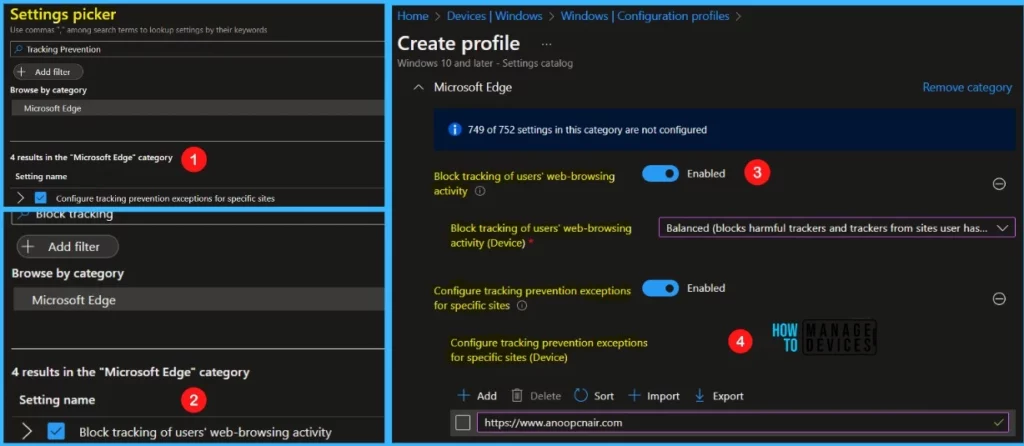Go to Home breadcrumb
This screenshot has height=446, width=1024.
(x=412, y=16)
